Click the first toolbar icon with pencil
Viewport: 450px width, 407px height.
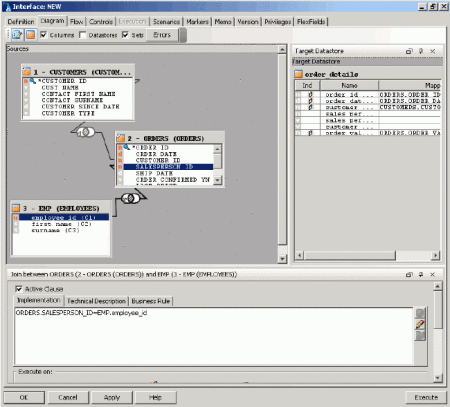(17, 35)
